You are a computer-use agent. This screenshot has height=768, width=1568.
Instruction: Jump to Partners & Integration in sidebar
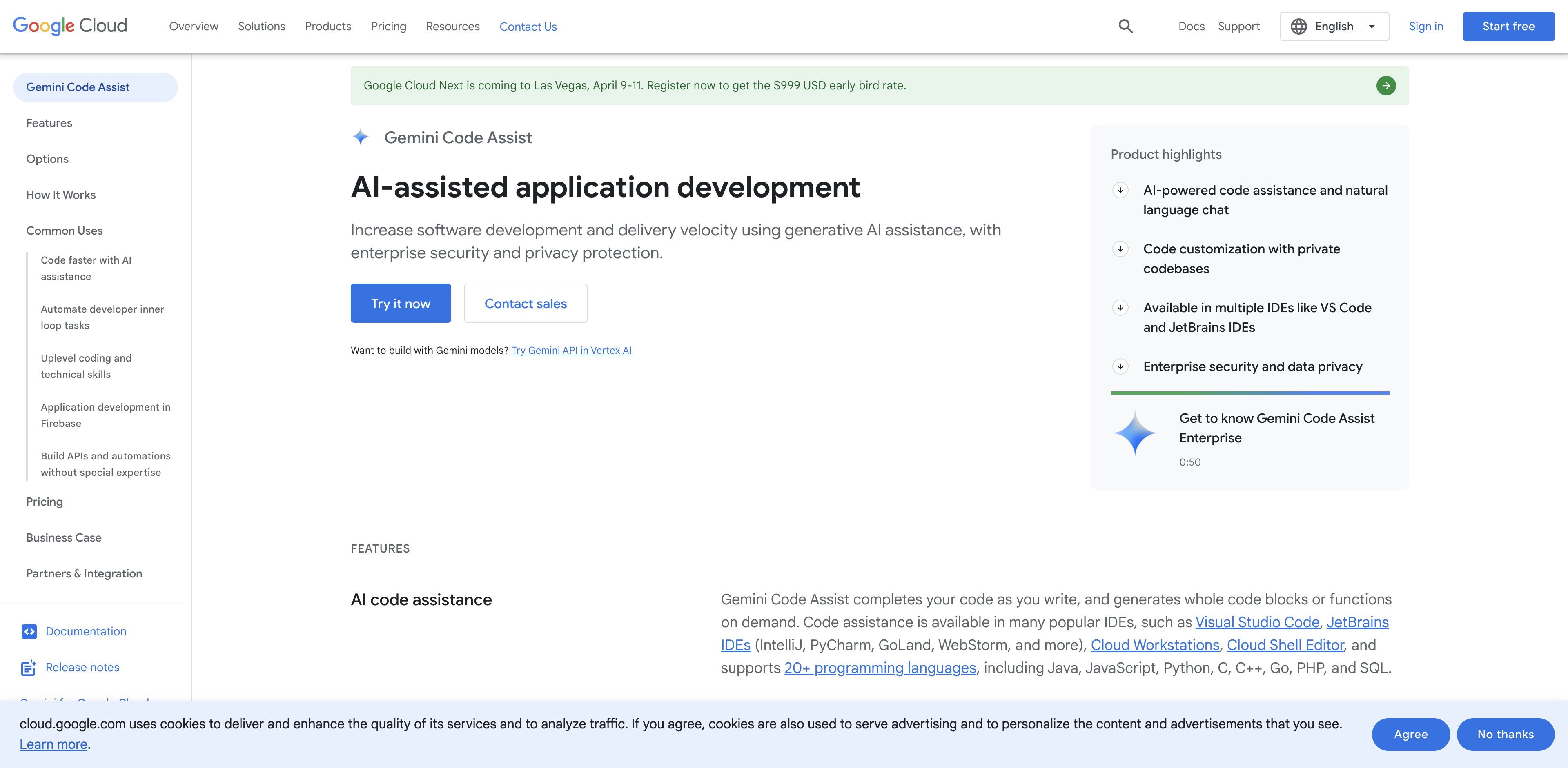tap(84, 573)
